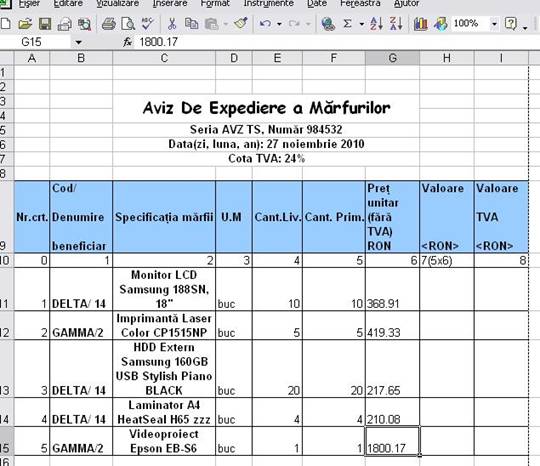Image resolution: width=540 pixels, height=466 pixels.
Task: Open the Fișier menu
Action: point(29,4)
